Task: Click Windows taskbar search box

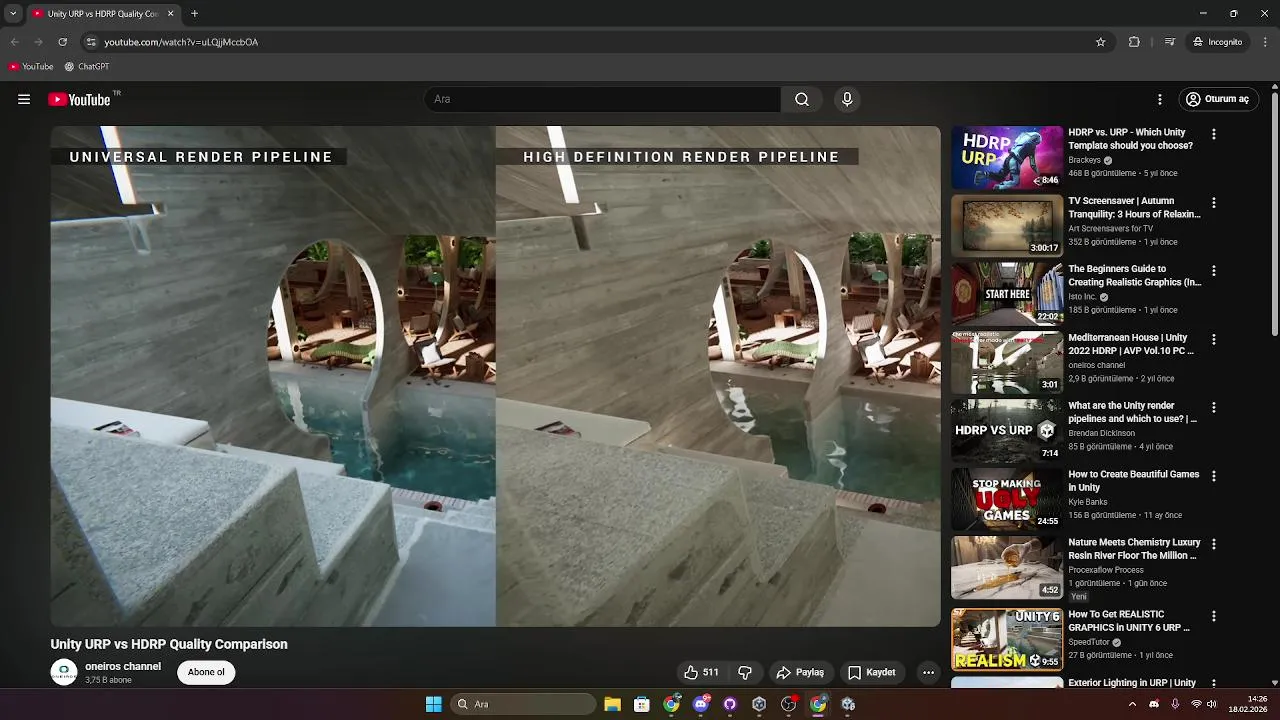Action: coord(523,704)
